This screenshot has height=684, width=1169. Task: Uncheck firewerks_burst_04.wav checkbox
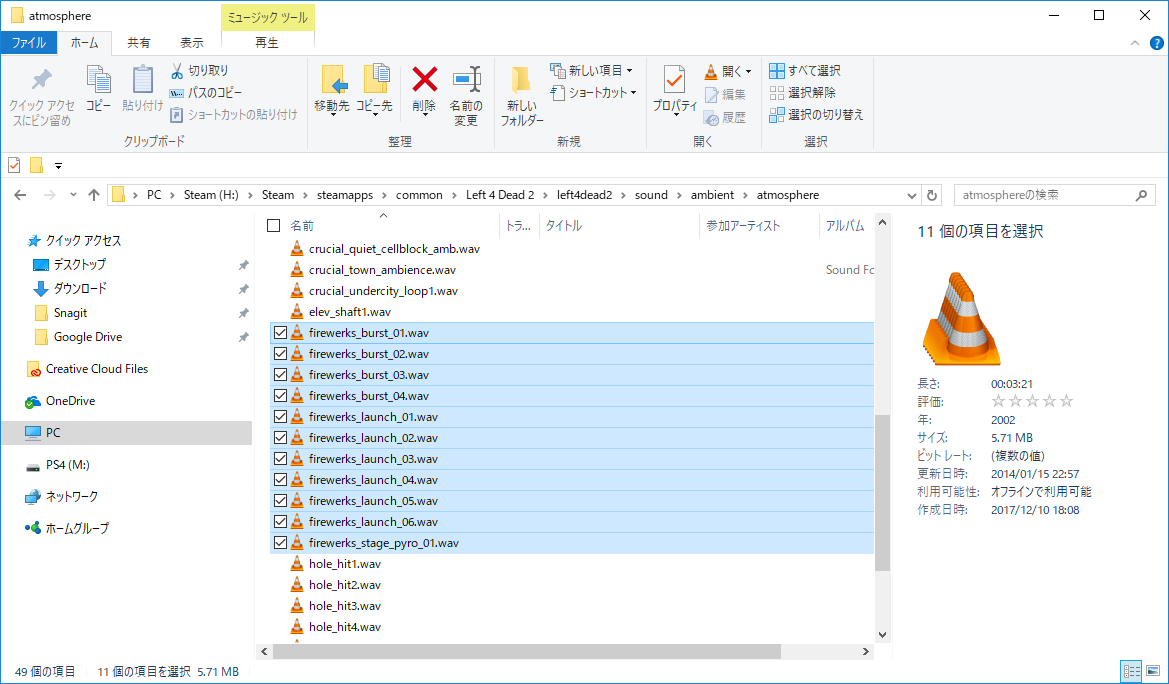280,395
